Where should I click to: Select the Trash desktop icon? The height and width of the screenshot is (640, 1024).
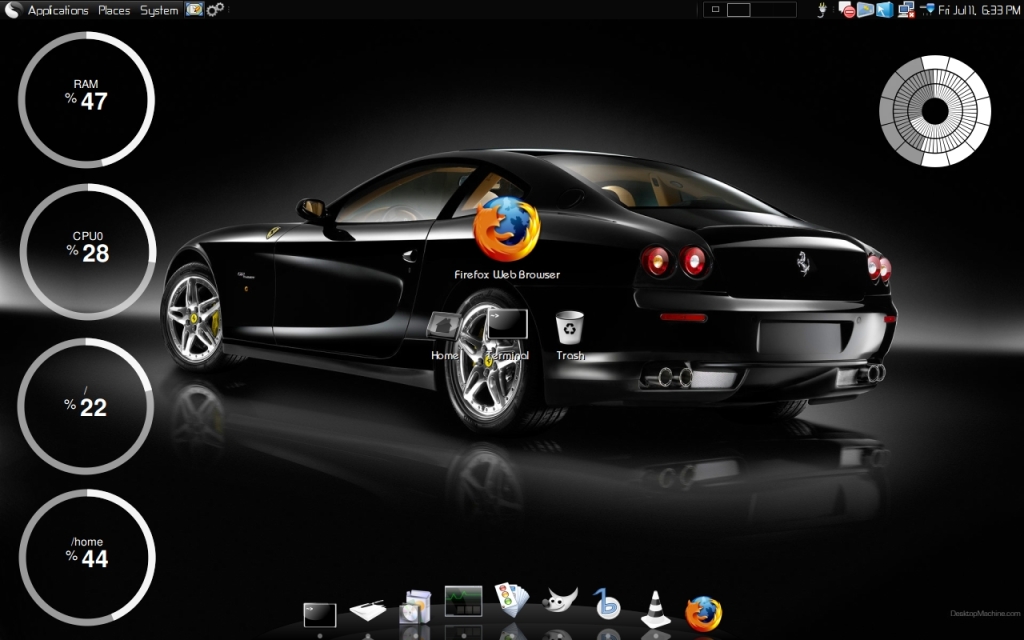[569, 327]
